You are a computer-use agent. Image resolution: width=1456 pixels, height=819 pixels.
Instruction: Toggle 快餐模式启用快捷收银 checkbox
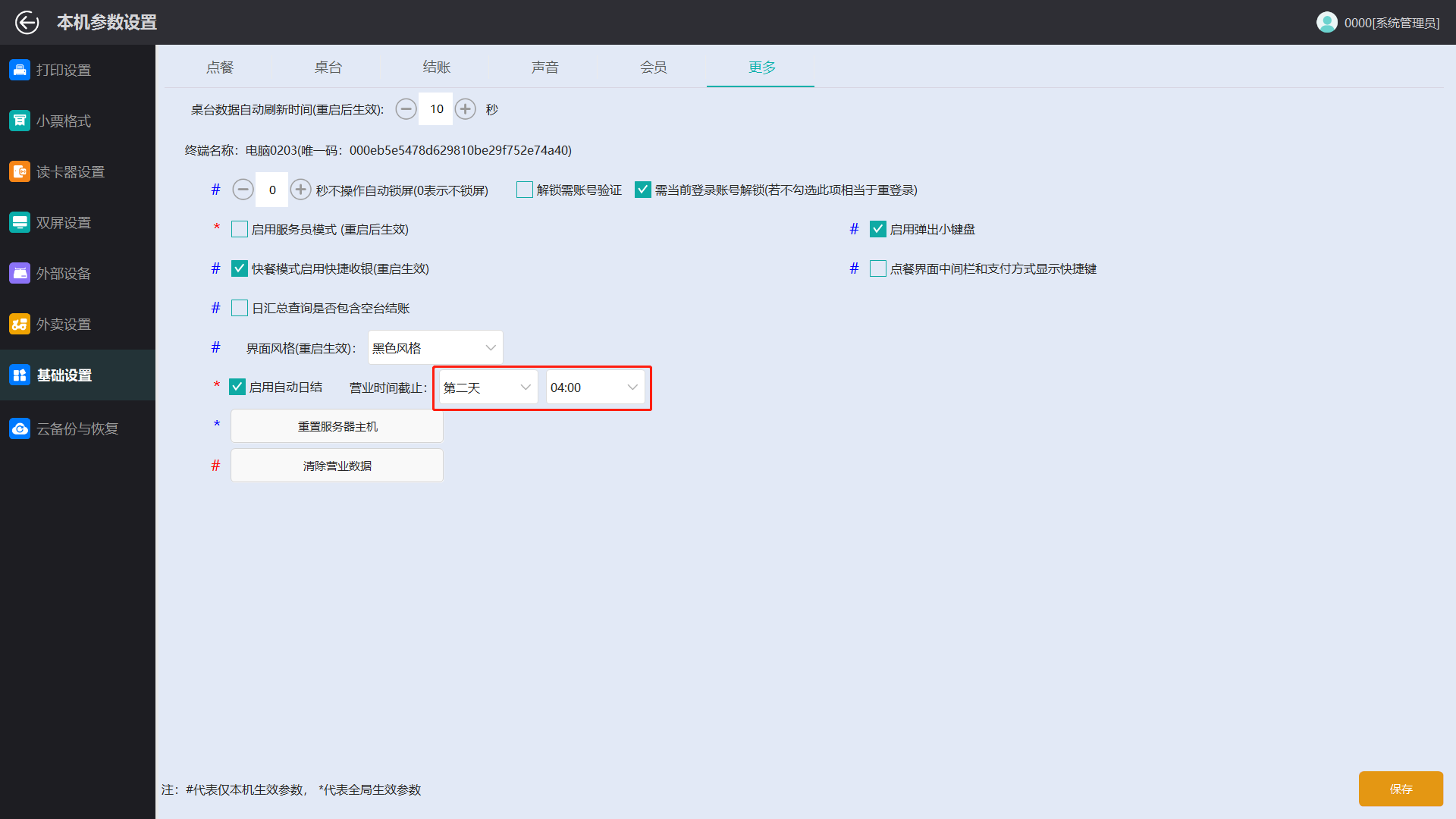click(x=240, y=268)
